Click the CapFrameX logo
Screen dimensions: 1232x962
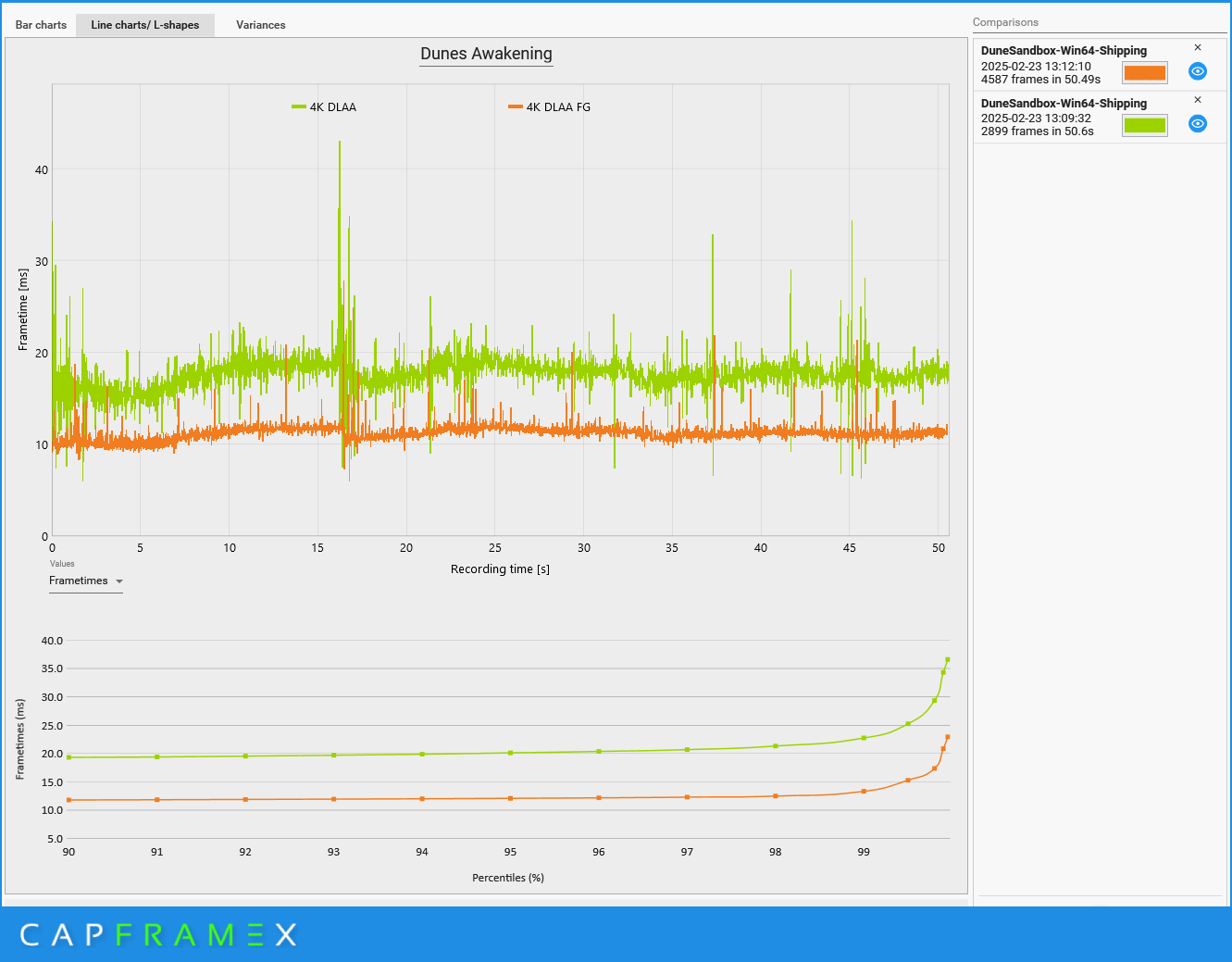157,935
